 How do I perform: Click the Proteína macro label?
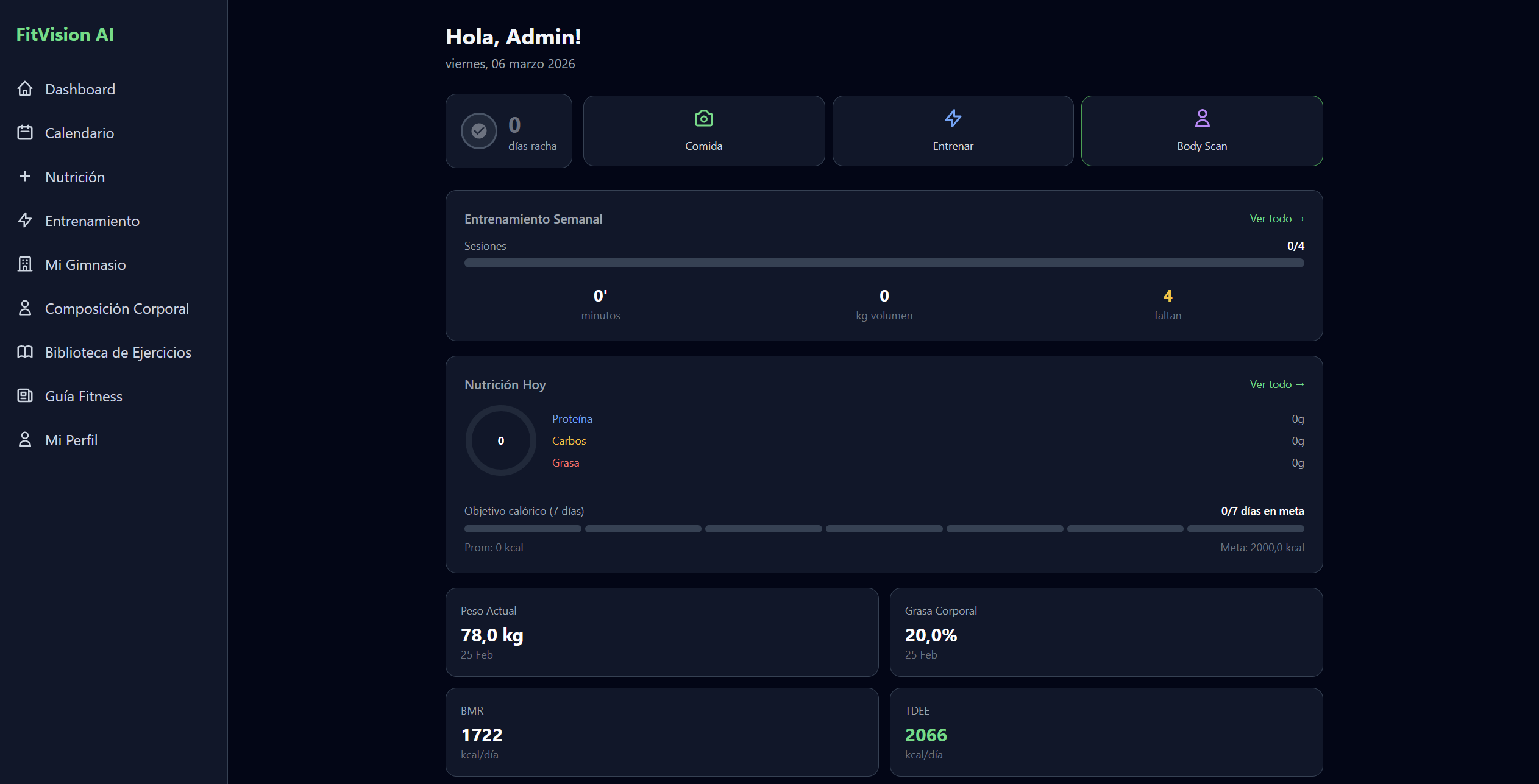tap(572, 419)
